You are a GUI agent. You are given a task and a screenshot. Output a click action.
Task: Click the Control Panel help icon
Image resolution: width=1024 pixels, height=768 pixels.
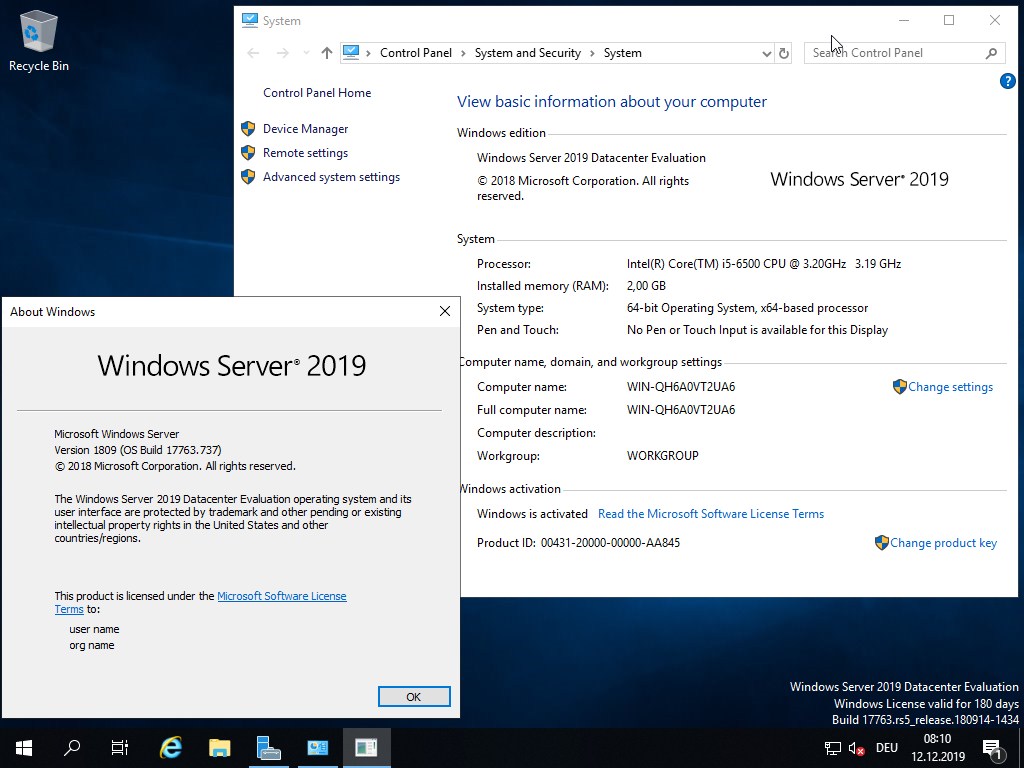pos(1008,81)
